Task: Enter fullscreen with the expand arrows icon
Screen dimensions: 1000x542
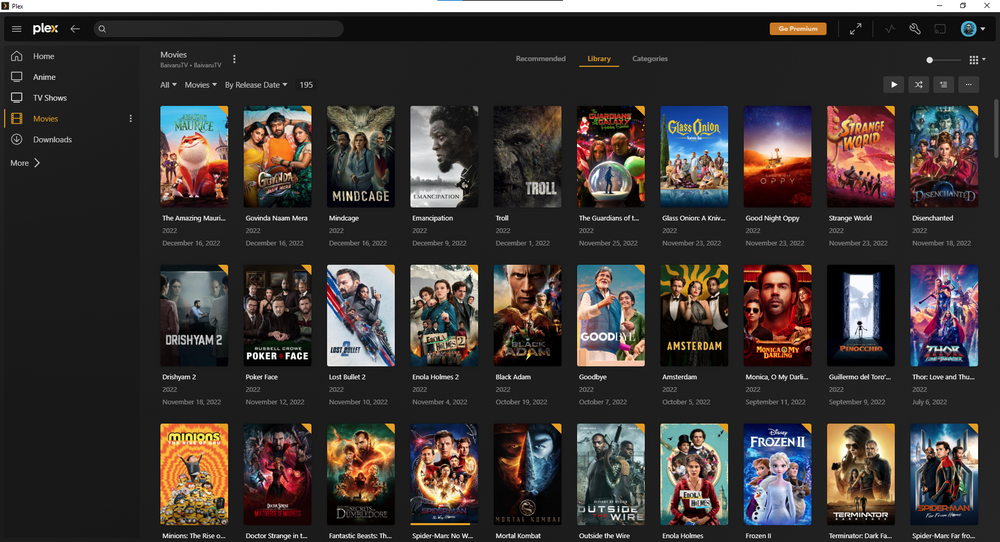Action: (855, 29)
